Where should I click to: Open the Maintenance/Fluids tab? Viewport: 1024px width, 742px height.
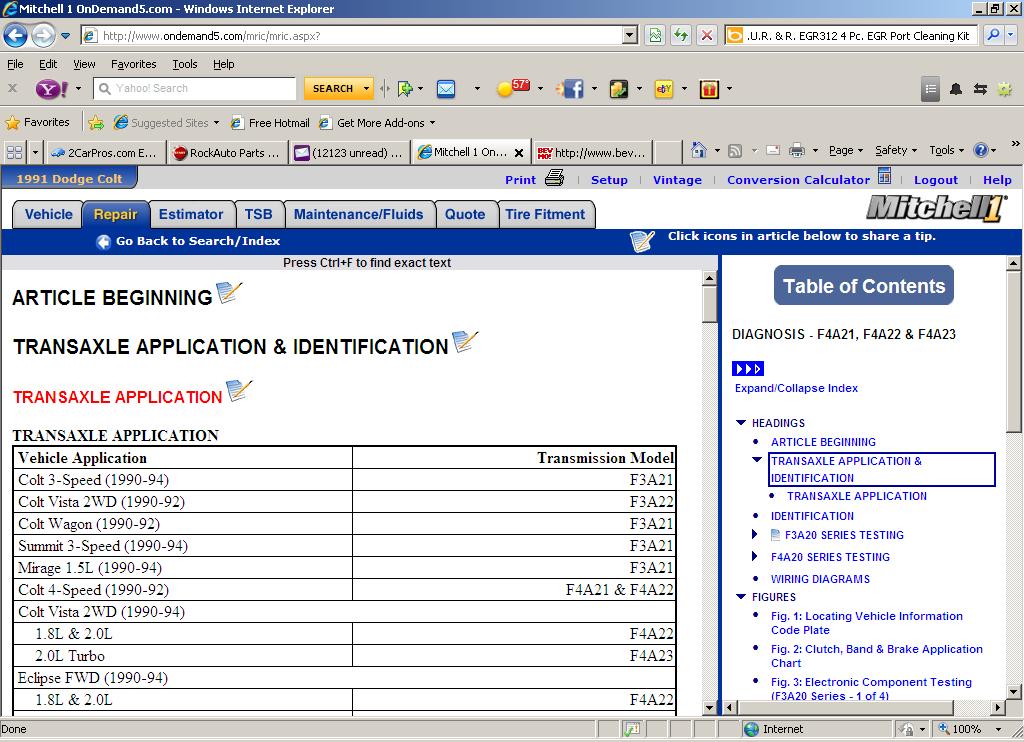358,215
